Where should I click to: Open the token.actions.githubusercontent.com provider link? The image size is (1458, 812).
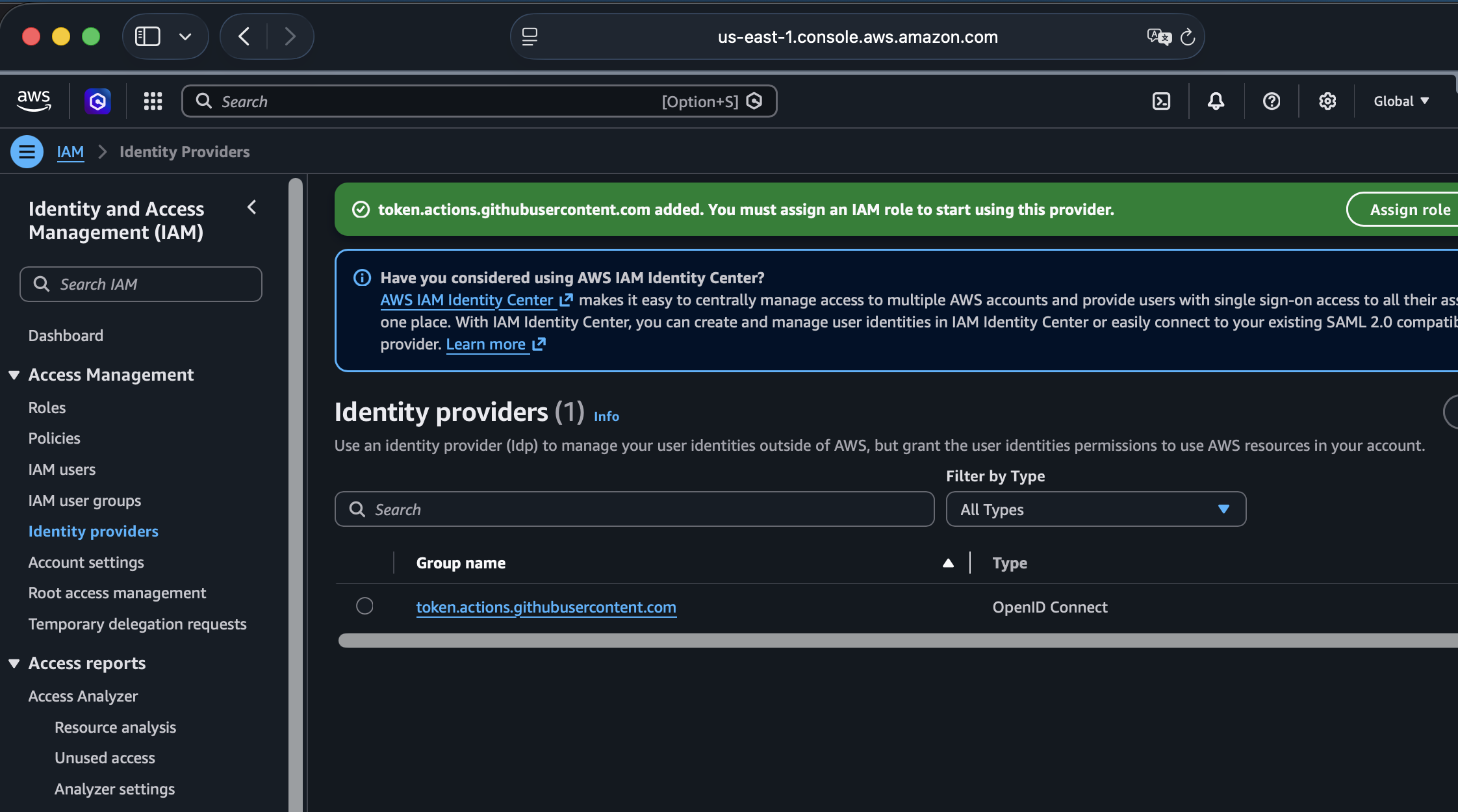[546, 607]
